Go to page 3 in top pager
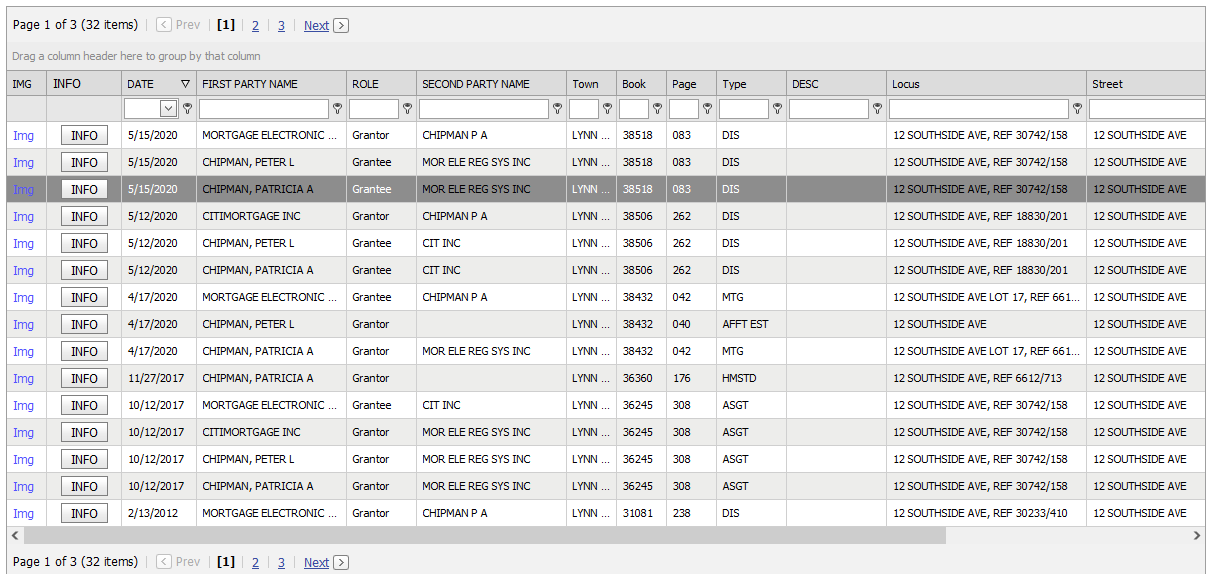 pyautogui.click(x=281, y=26)
